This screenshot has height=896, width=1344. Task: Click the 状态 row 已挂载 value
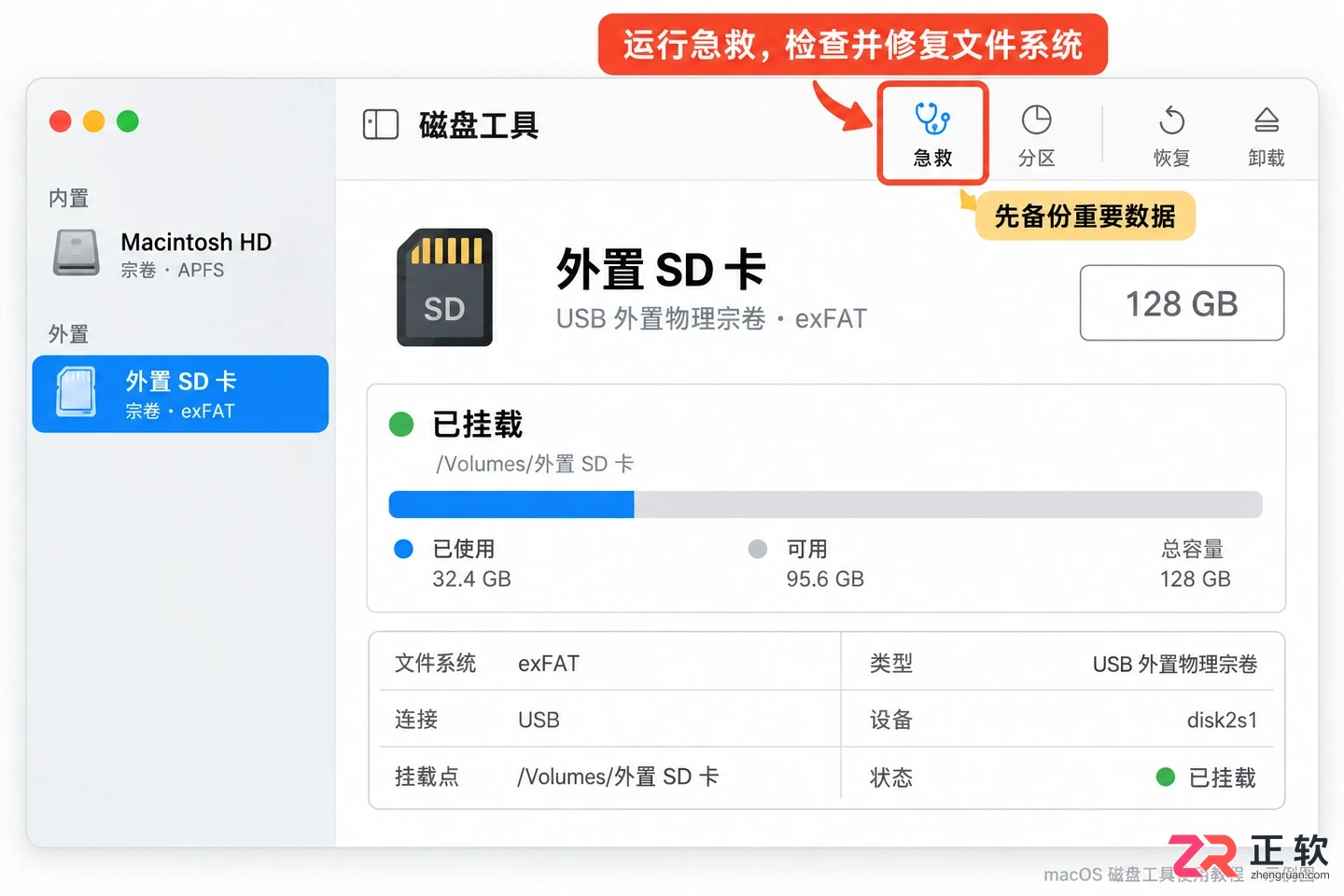click(x=1222, y=777)
